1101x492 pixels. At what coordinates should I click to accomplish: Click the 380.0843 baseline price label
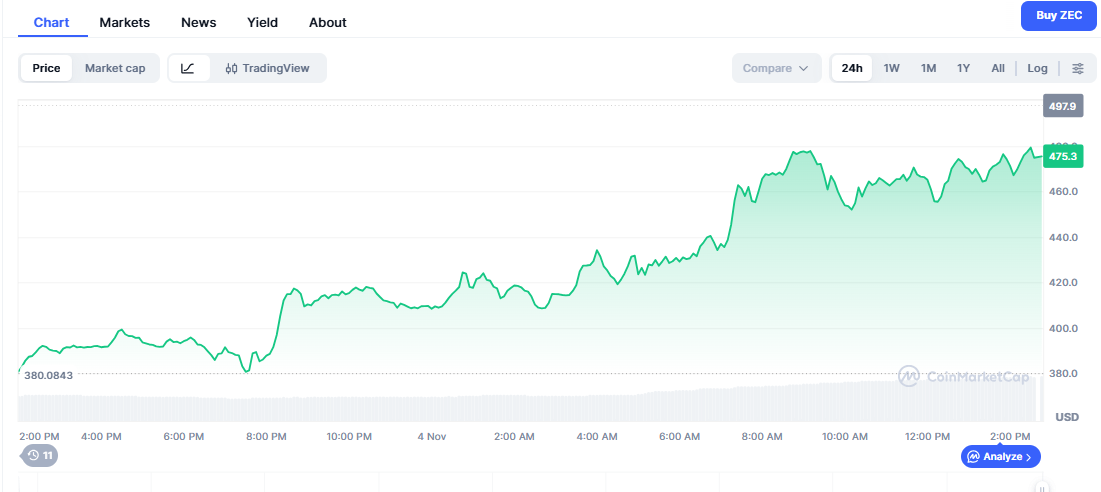point(53,374)
